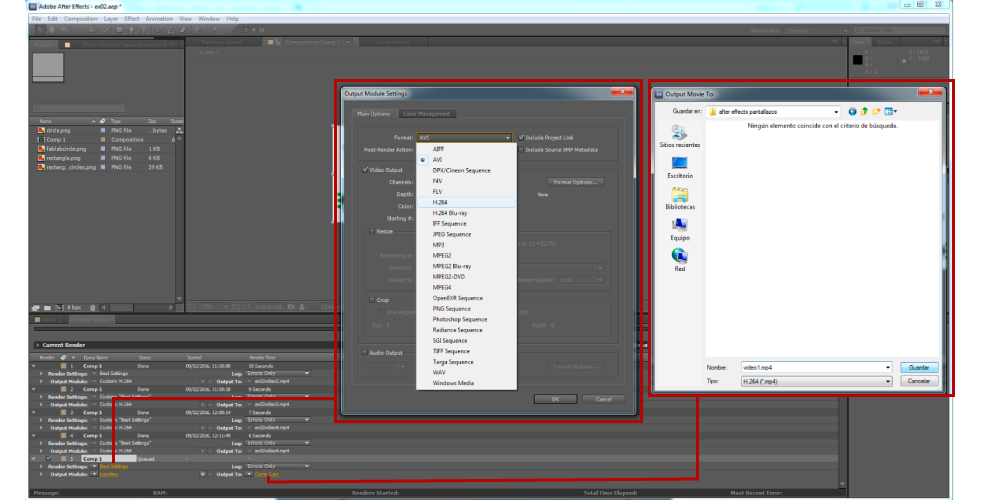
Task: Select the Eraser tool
Action: [x=183, y=29]
